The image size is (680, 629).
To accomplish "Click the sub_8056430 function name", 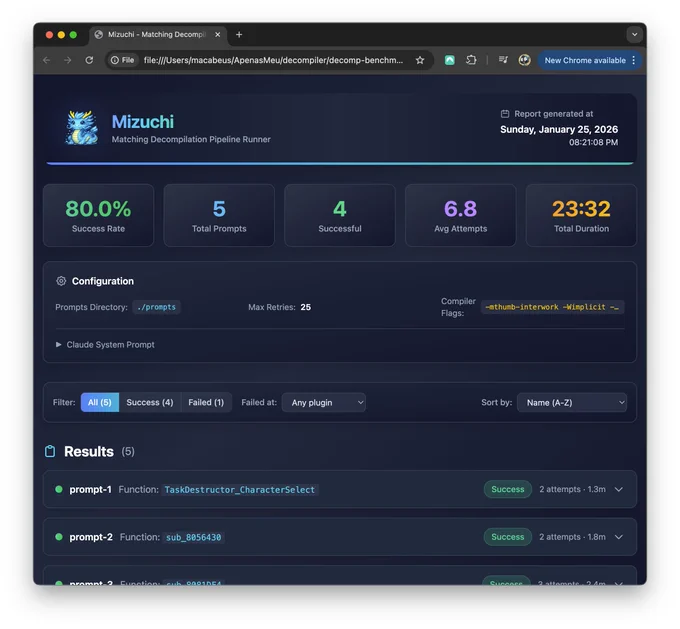I will pos(193,537).
